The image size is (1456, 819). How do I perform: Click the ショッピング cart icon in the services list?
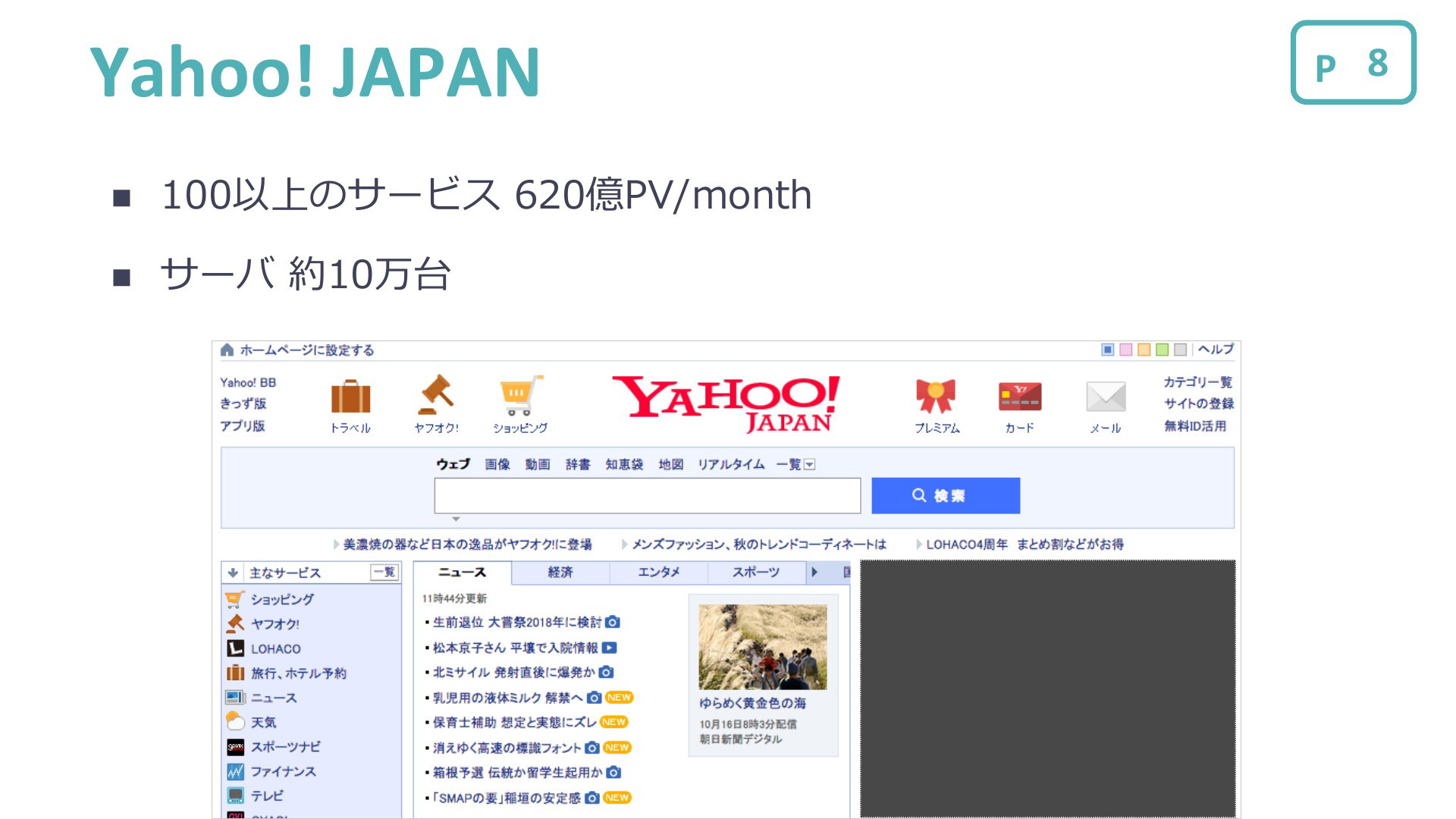pos(235,599)
